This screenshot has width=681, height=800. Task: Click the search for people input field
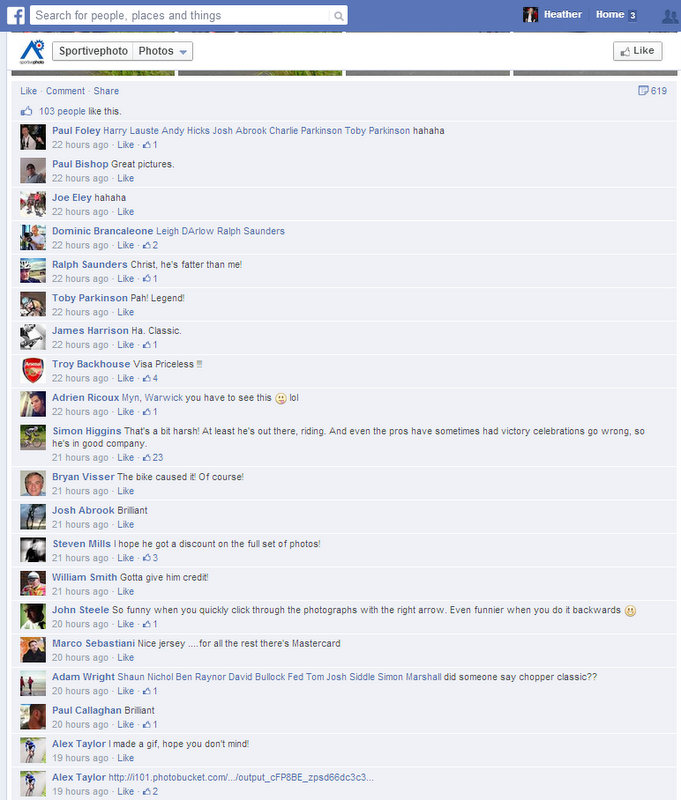pos(181,16)
